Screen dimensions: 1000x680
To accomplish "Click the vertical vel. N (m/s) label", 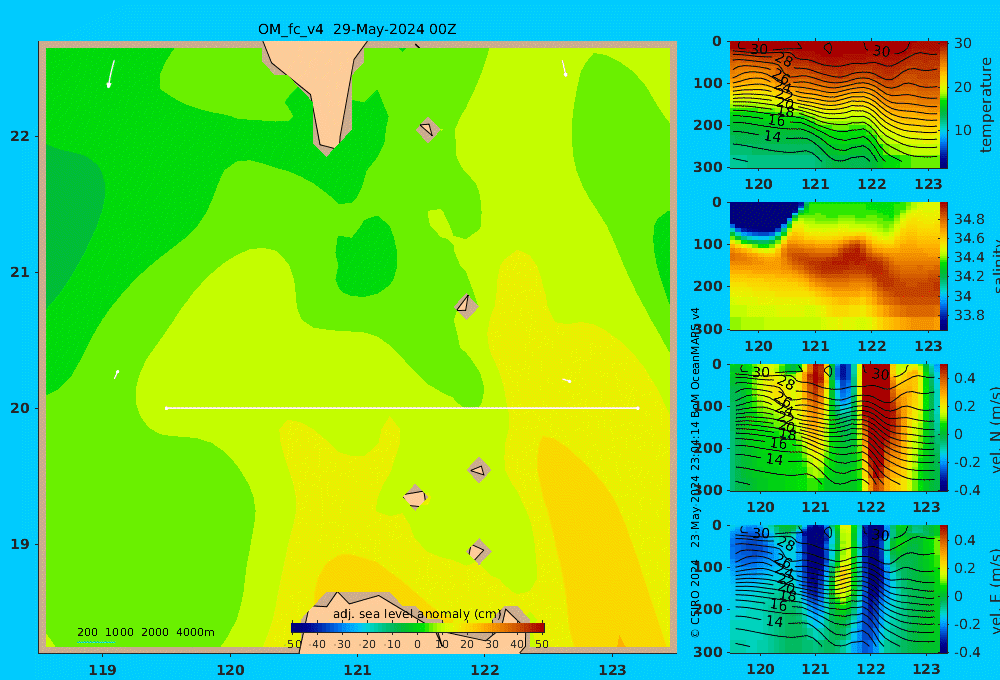I will 995,428.
